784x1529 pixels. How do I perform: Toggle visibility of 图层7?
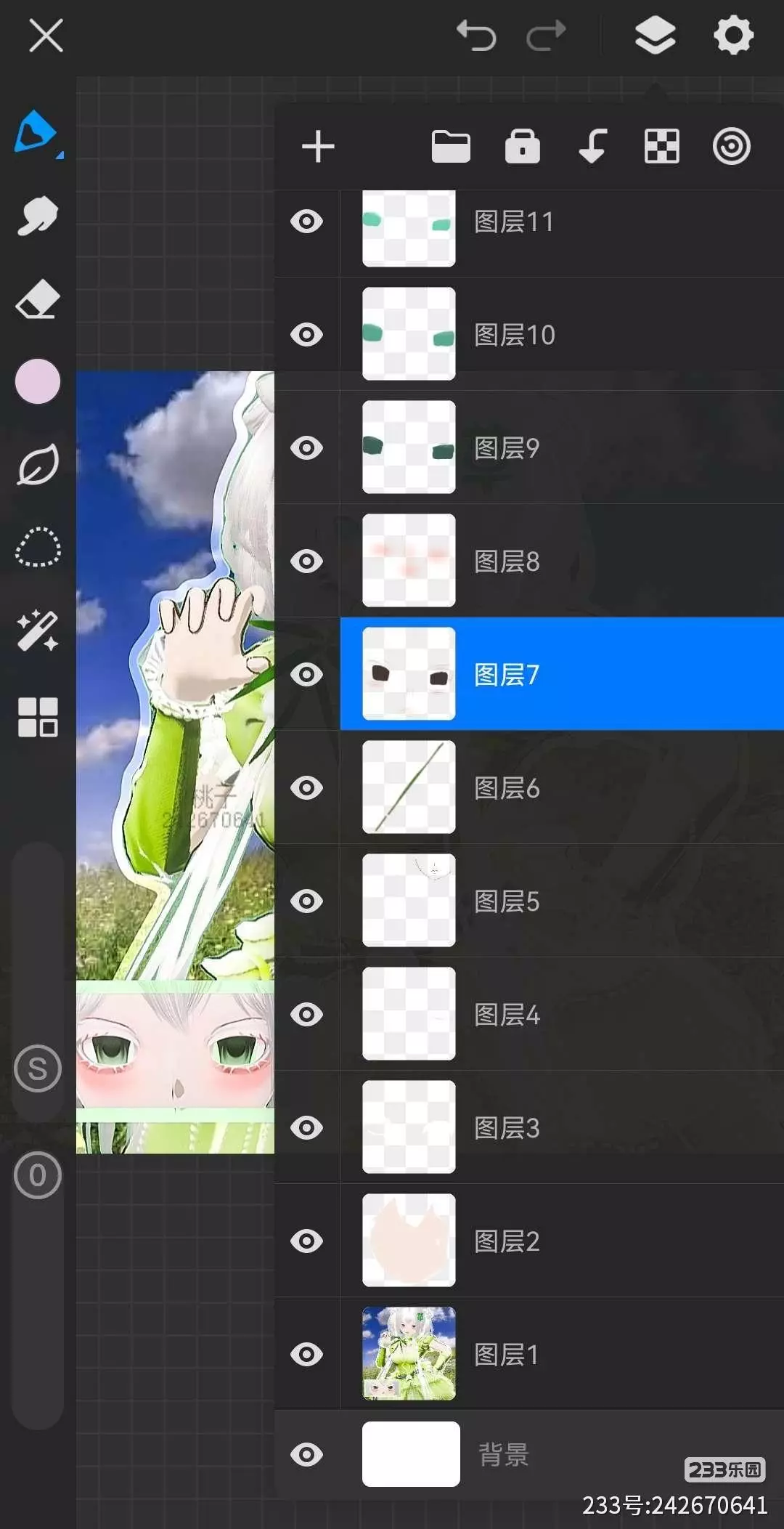point(306,675)
